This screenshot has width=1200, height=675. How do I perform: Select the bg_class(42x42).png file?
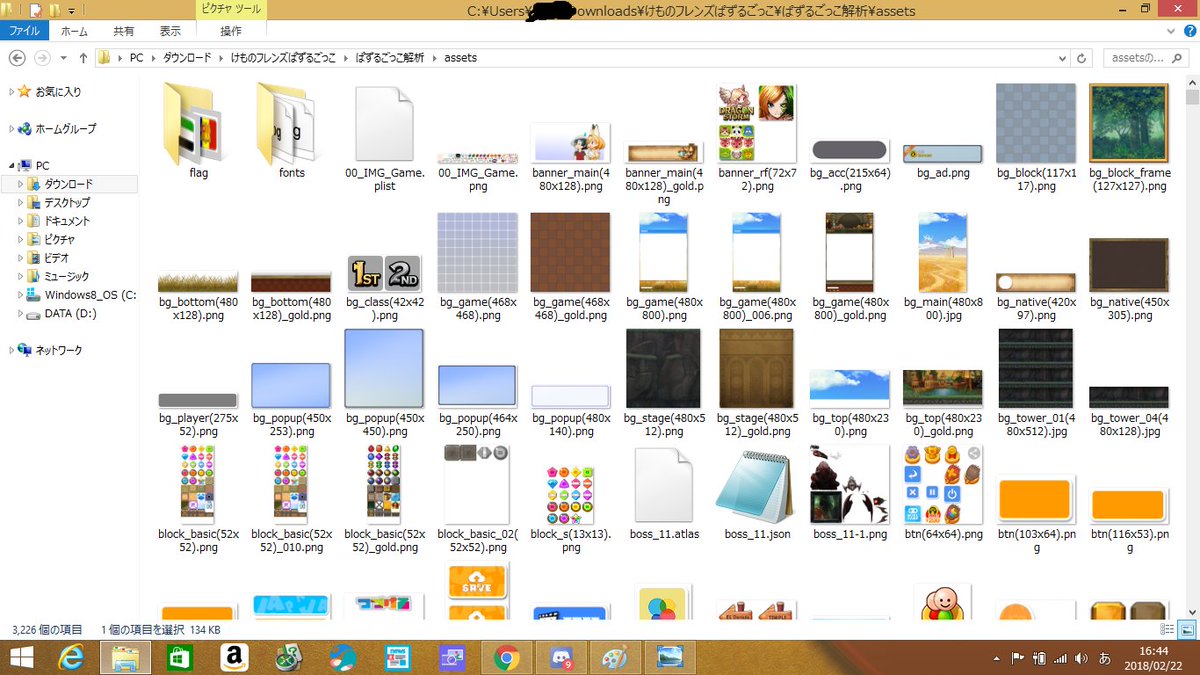pyautogui.click(x=384, y=290)
